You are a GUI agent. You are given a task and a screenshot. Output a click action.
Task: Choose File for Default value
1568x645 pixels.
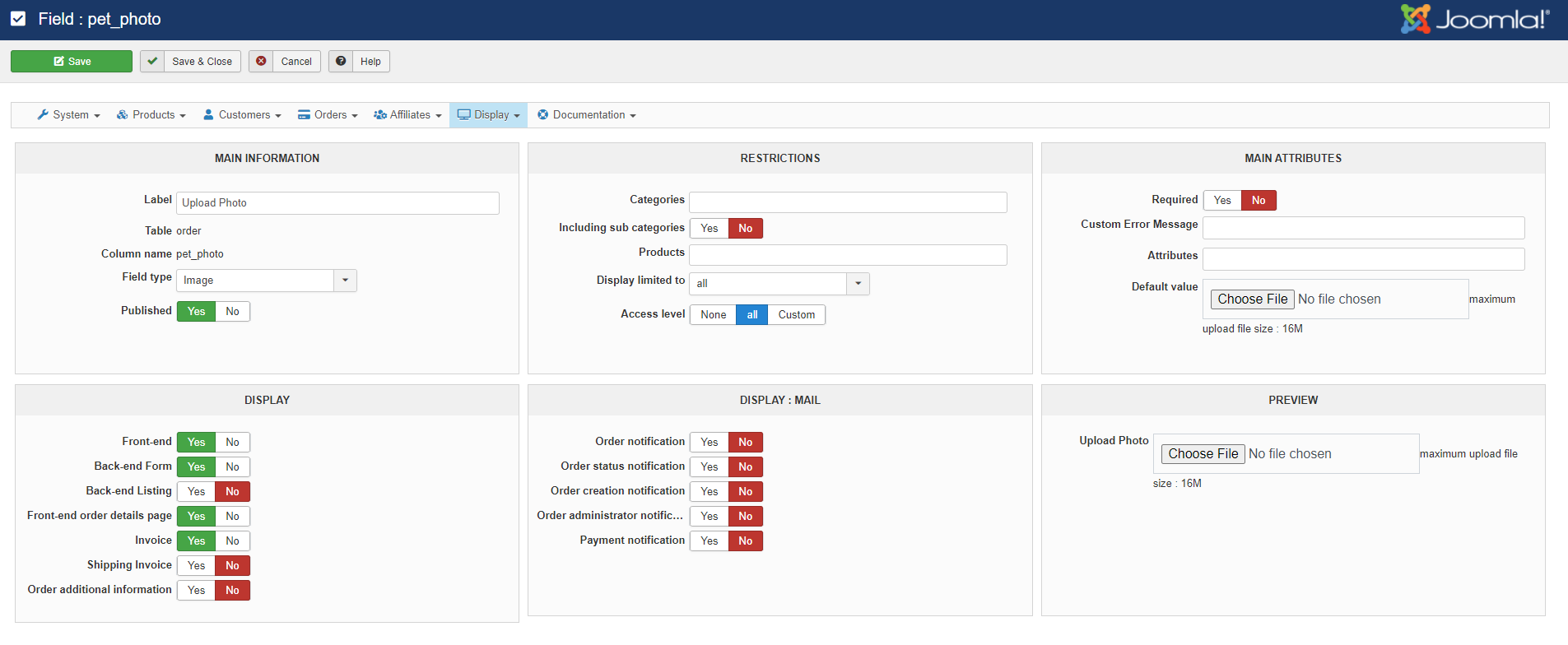coord(1252,299)
